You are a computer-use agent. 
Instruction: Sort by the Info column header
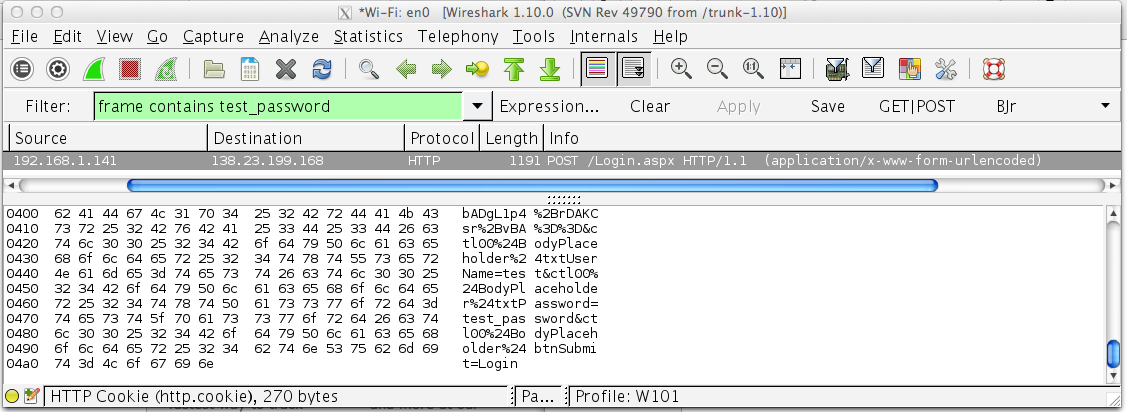pos(830,138)
